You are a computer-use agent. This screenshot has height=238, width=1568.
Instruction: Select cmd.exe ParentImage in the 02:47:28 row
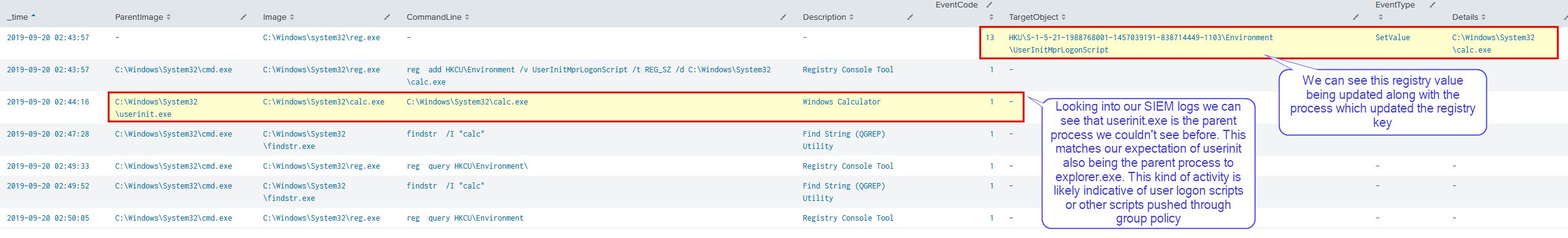pos(173,134)
